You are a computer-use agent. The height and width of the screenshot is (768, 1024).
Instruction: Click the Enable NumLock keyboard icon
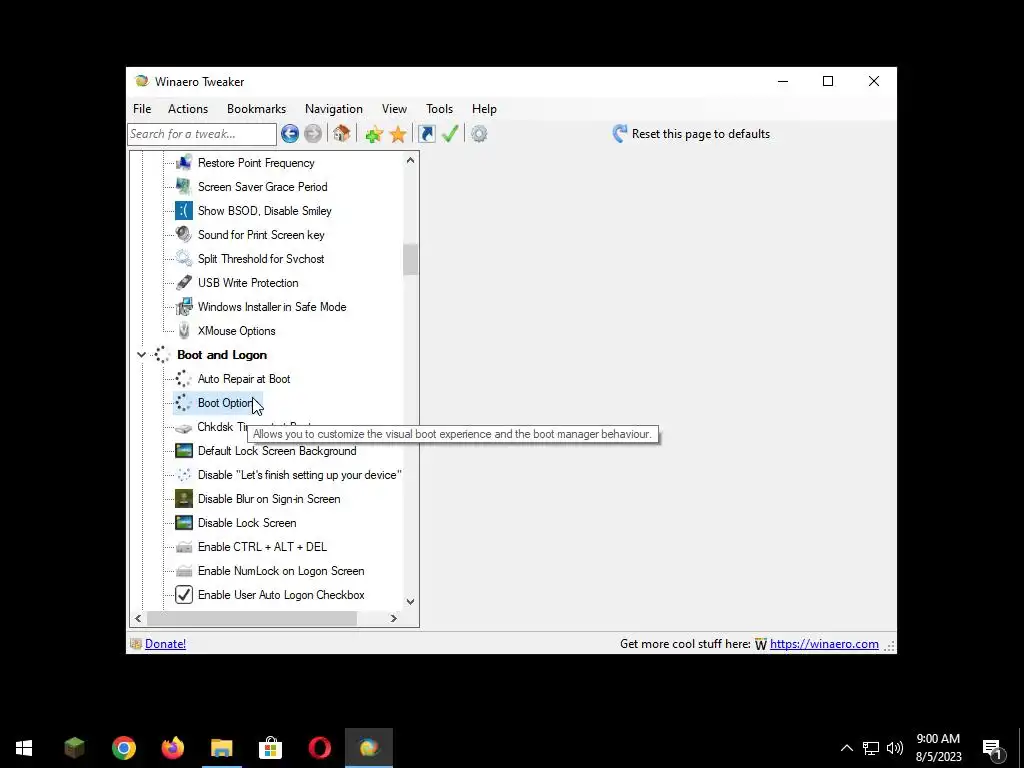click(184, 571)
